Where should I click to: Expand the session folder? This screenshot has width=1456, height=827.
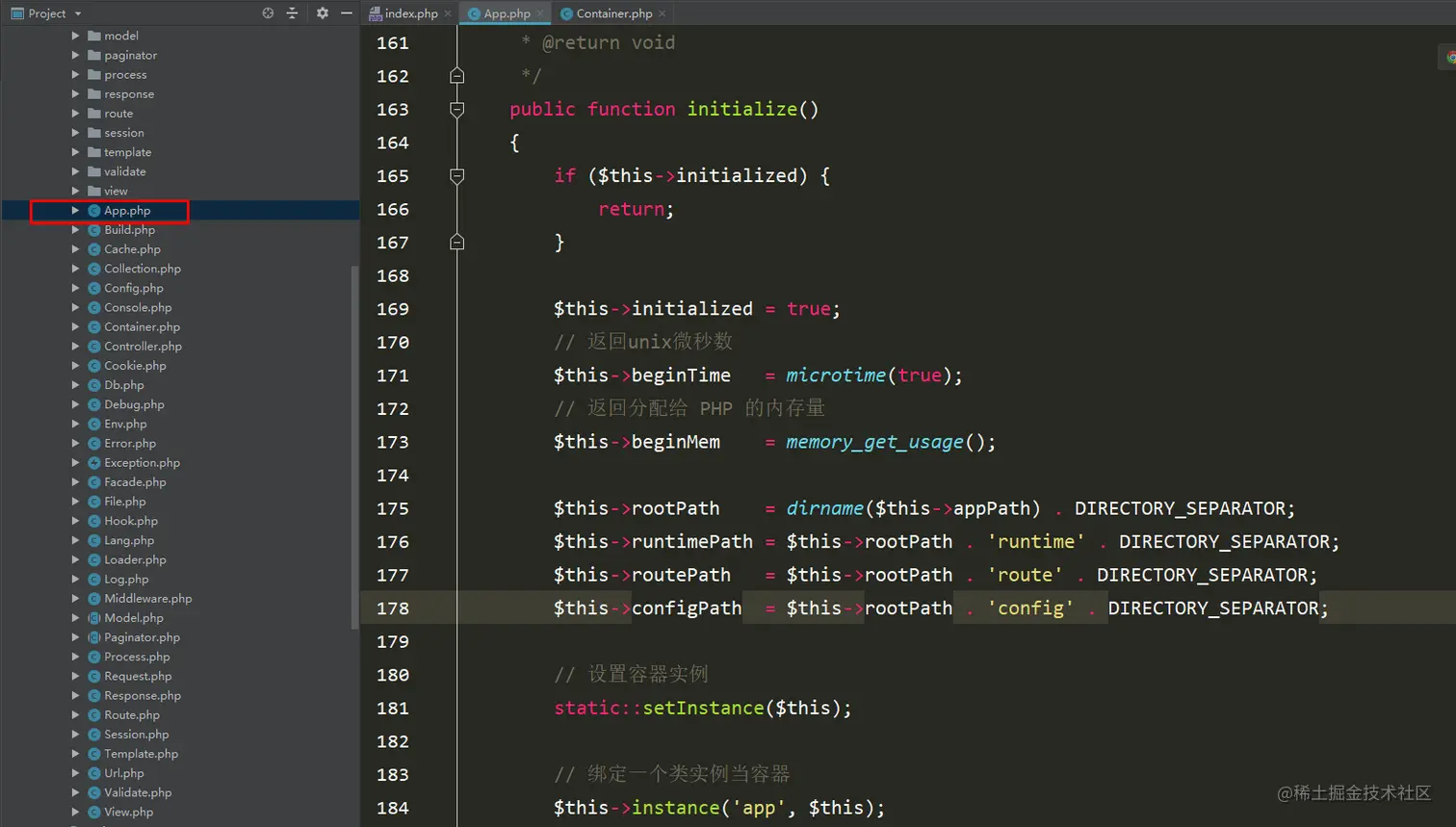tap(75, 133)
